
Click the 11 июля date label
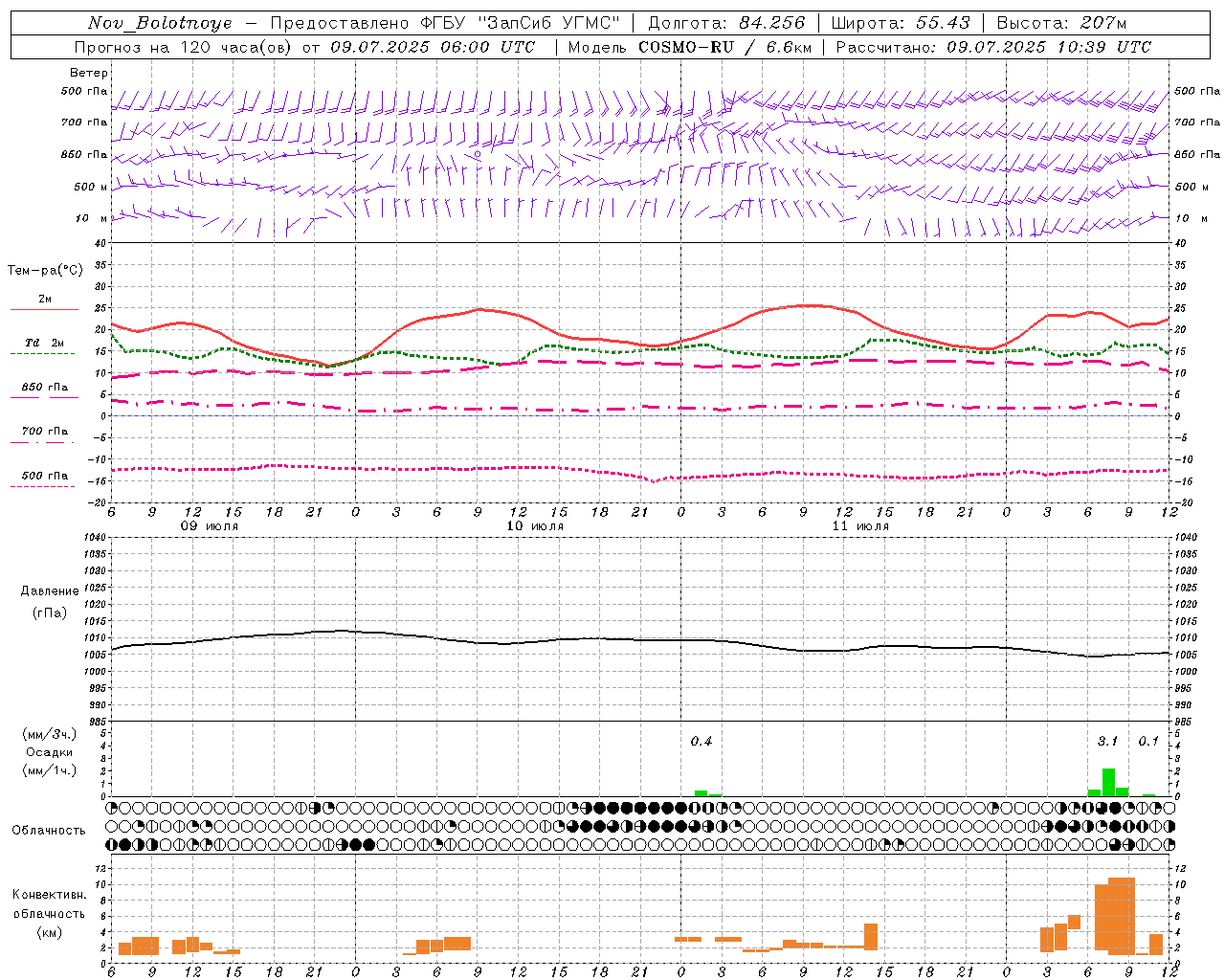coord(861,526)
